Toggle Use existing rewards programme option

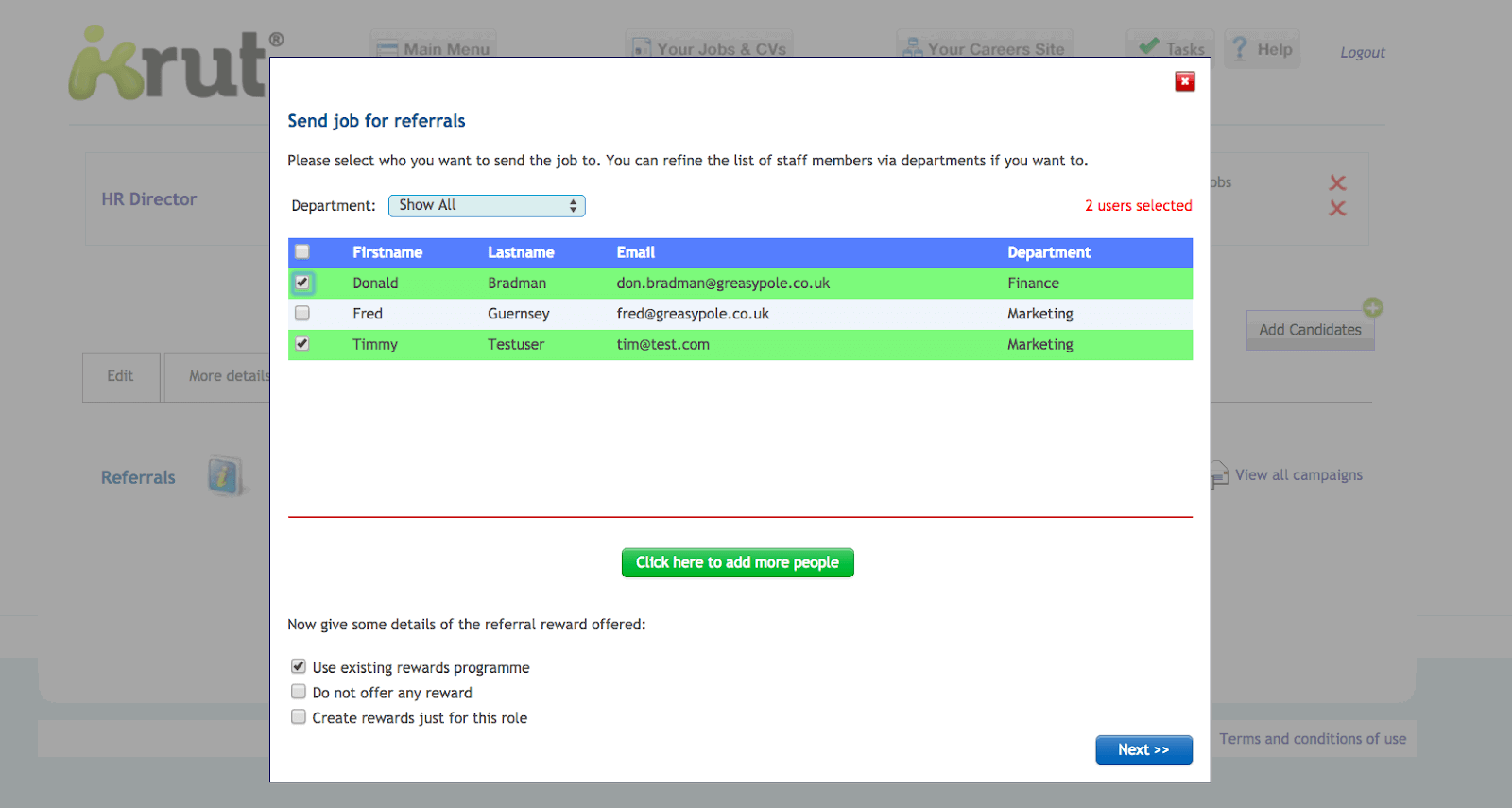pyautogui.click(x=299, y=666)
